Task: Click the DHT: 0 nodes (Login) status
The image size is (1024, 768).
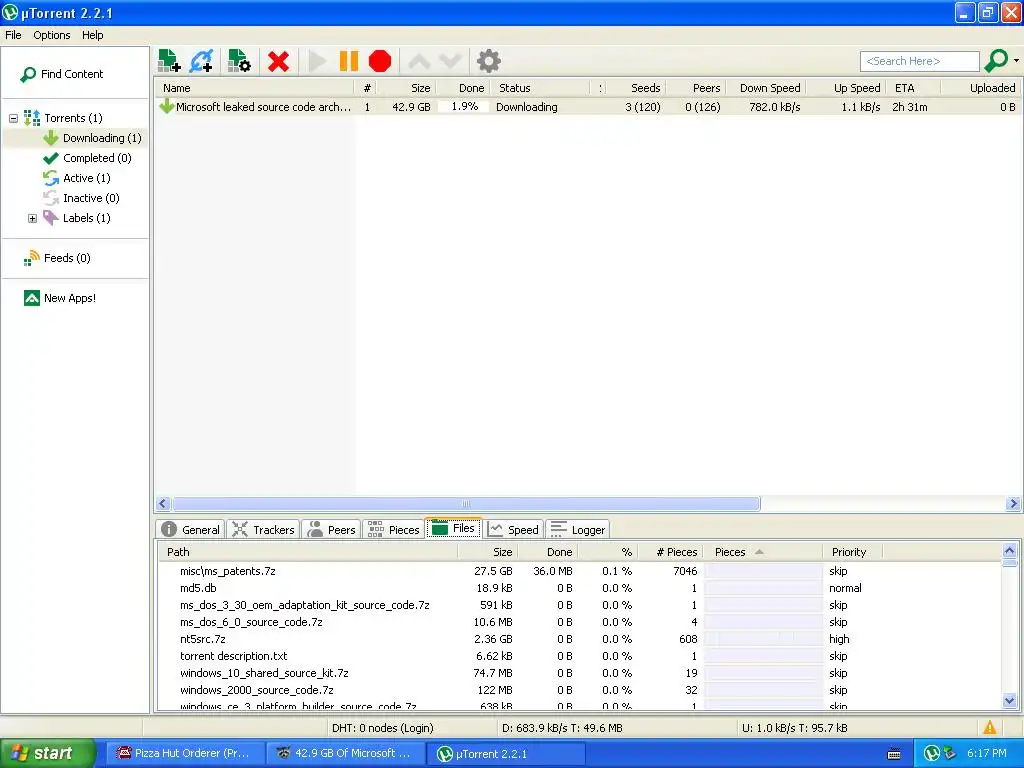Action: pyautogui.click(x=382, y=728)
